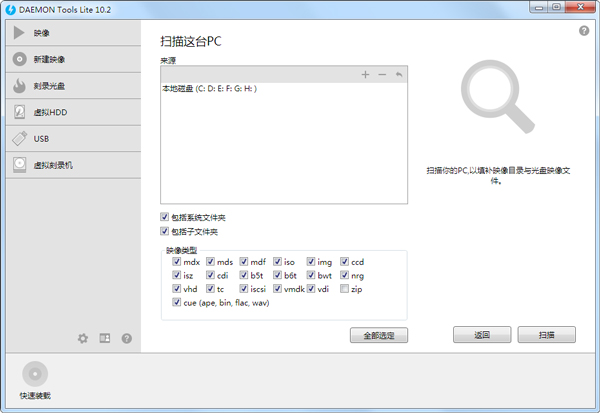This screenshot has width=600, height=413.
Task: Click the DAEMON Tools title bar logo
Action: [x=11, y=10]
